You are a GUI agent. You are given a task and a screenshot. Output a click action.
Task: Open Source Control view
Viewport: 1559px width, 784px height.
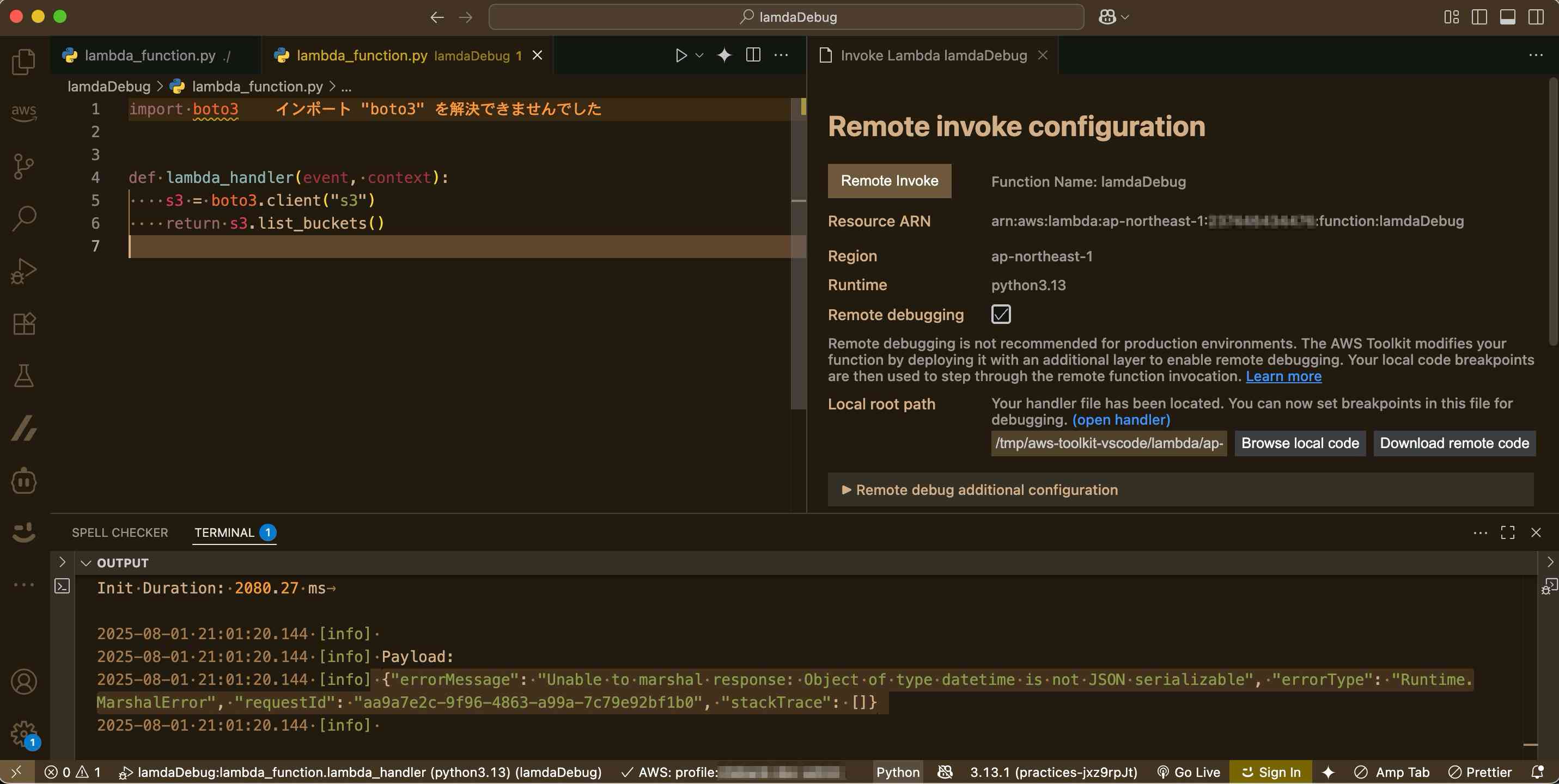coord(23,165)
